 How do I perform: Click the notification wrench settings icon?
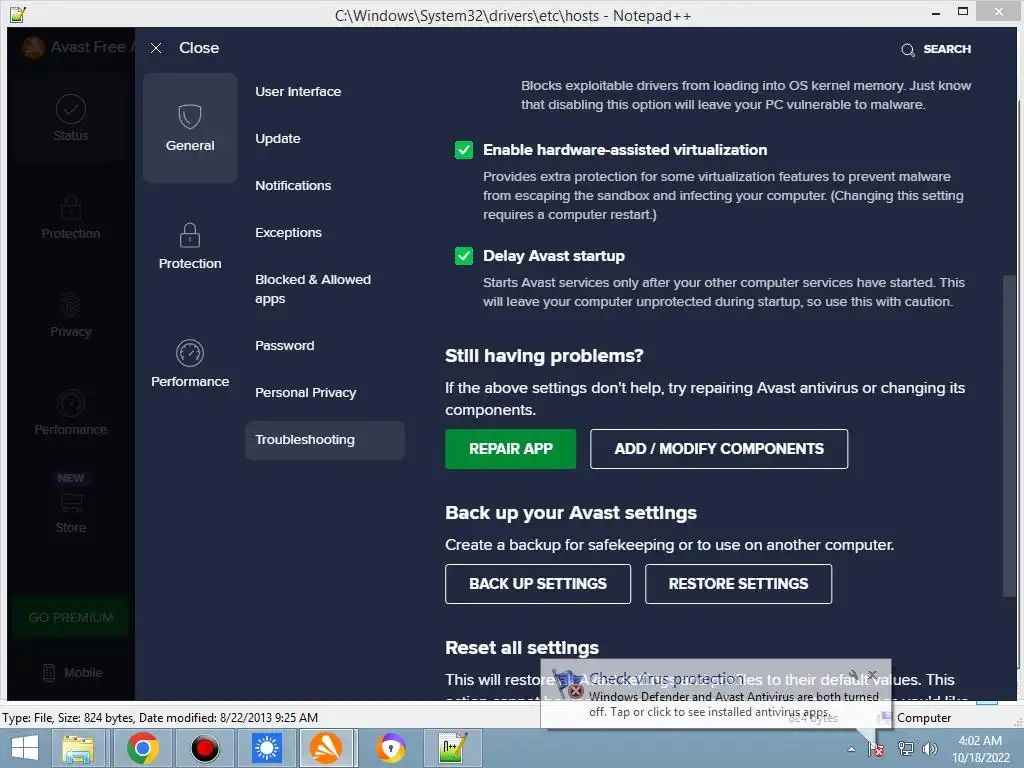click(854, 675)
